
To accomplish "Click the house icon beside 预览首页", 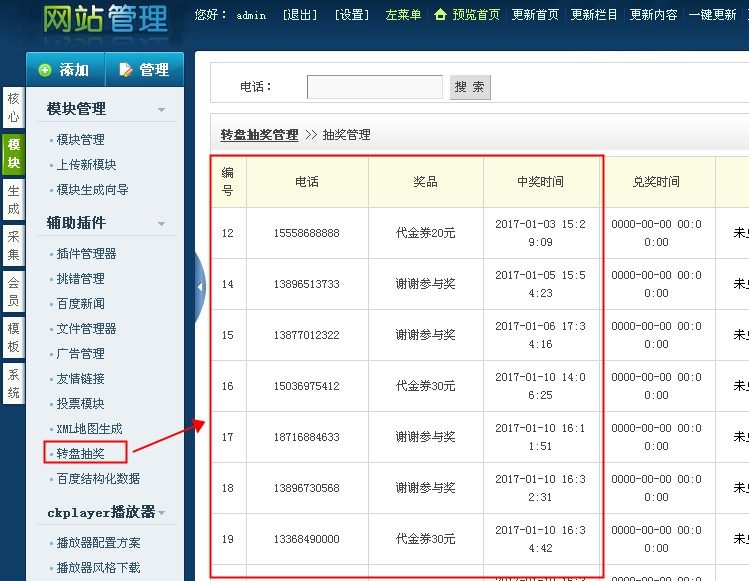I will pyautogui.click(x=440, y=14).
